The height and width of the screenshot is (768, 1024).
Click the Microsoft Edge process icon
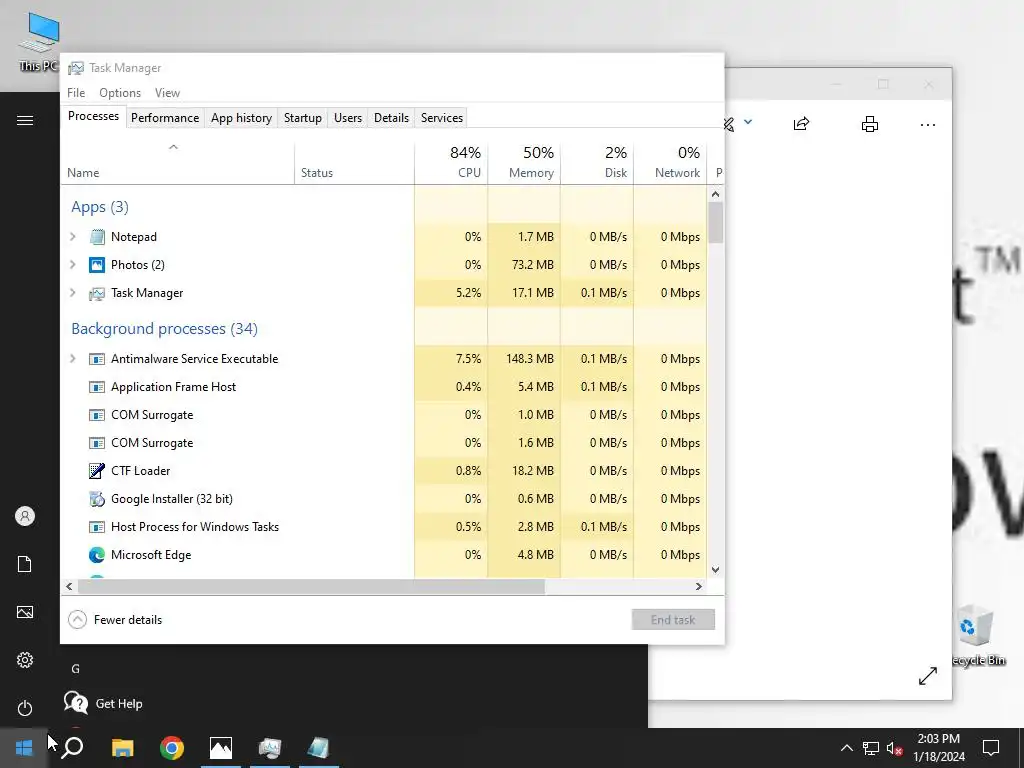97,555
